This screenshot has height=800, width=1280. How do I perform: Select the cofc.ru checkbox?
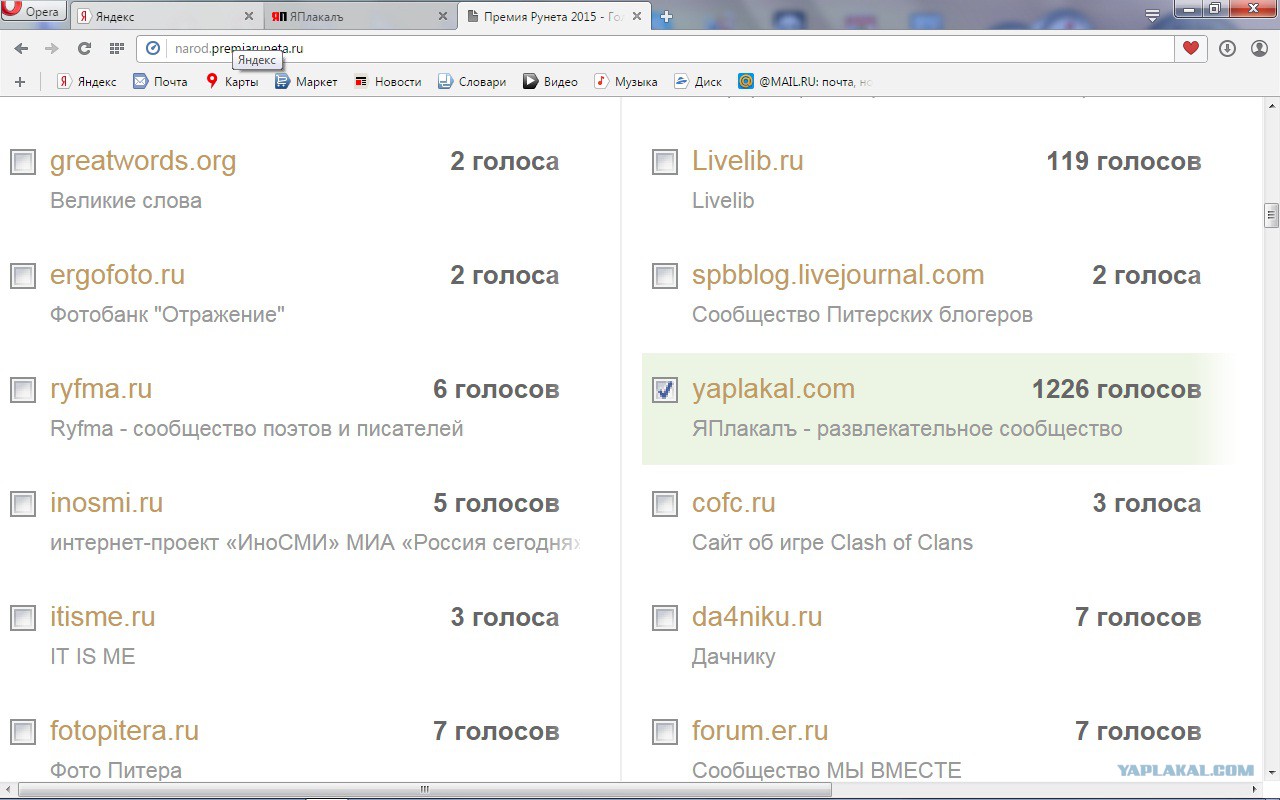point(665,504)
